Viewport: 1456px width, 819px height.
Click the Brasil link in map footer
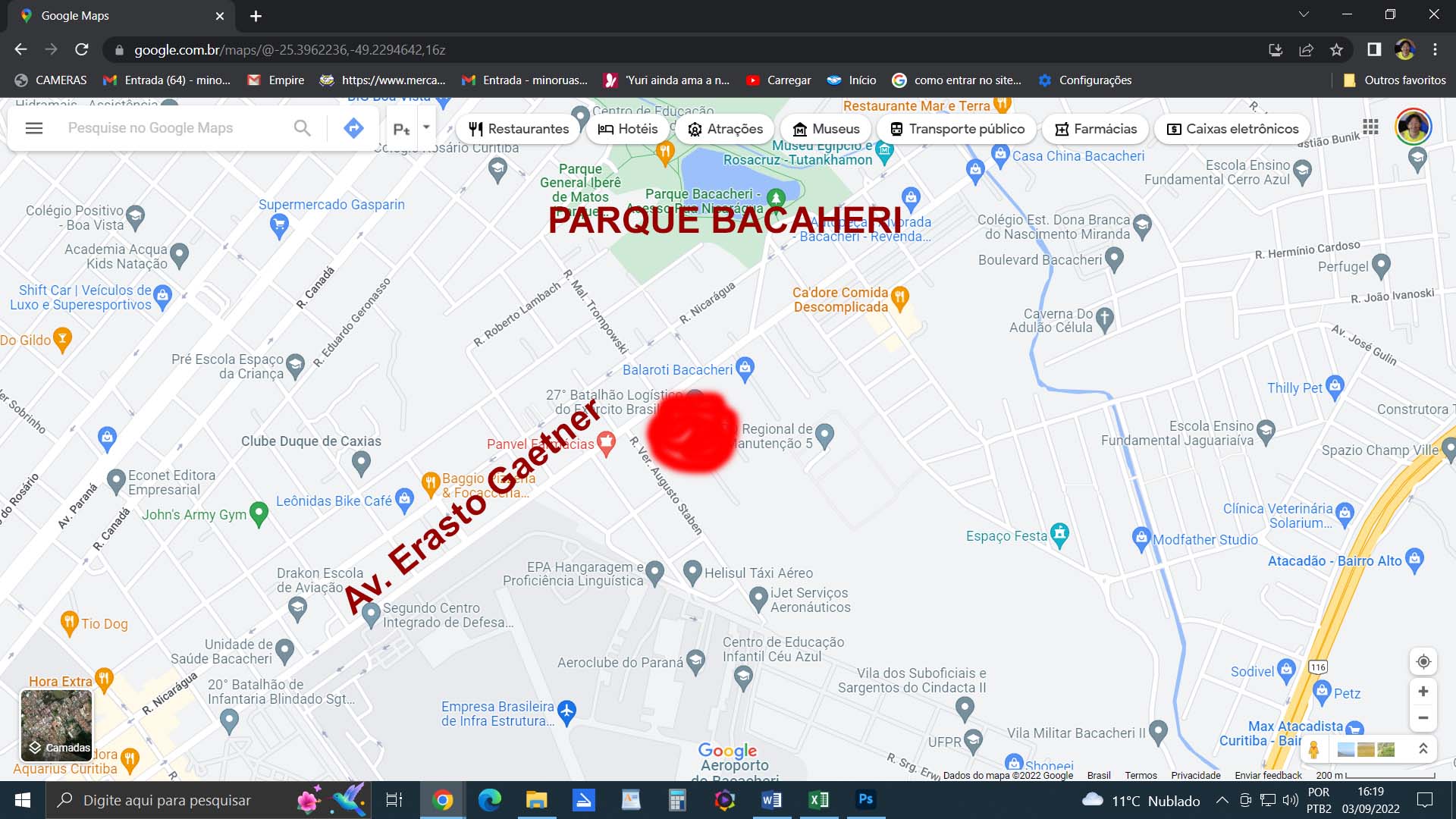point(1099,775)
